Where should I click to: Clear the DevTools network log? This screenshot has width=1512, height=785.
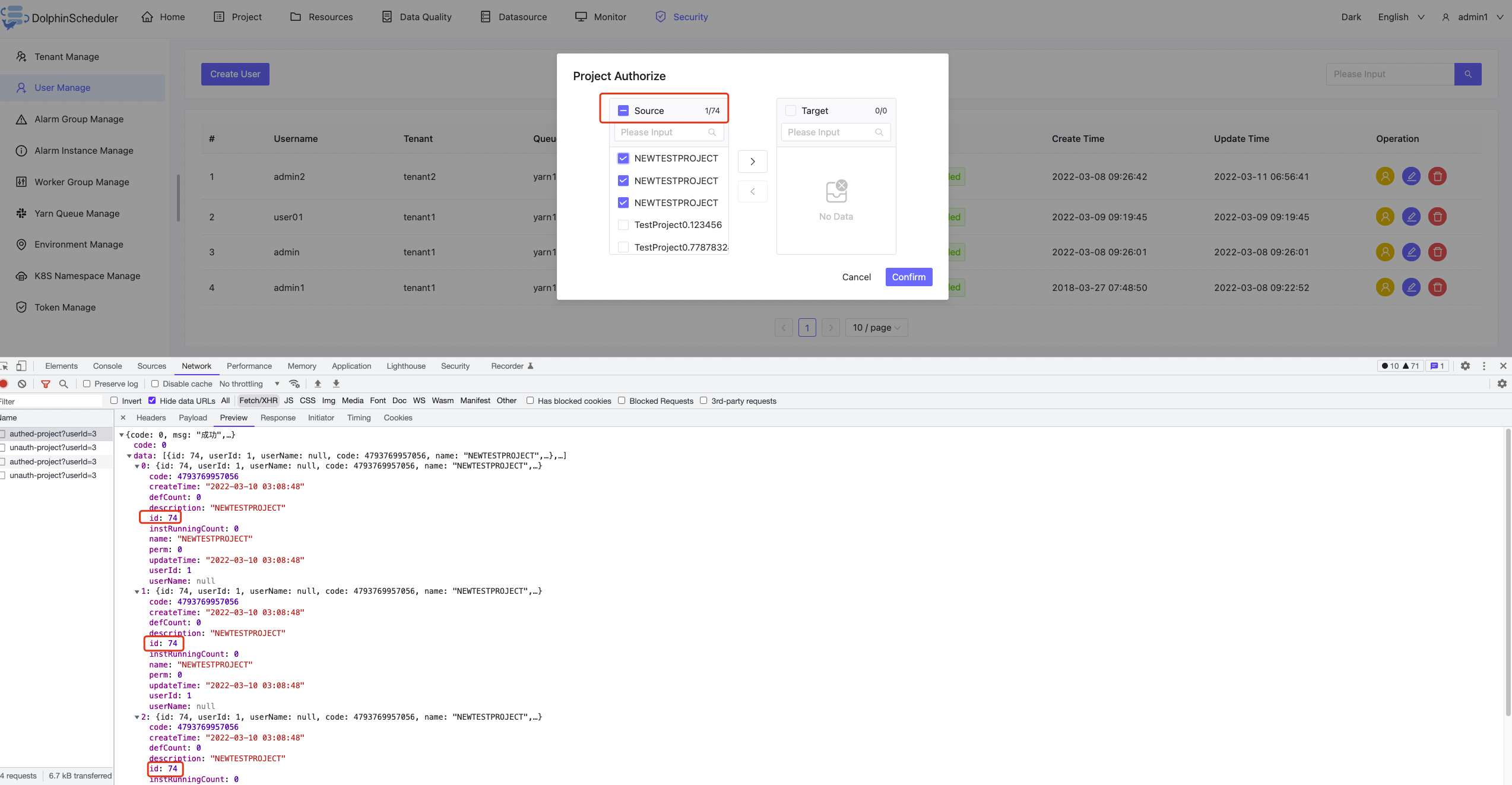coord(22,384)
